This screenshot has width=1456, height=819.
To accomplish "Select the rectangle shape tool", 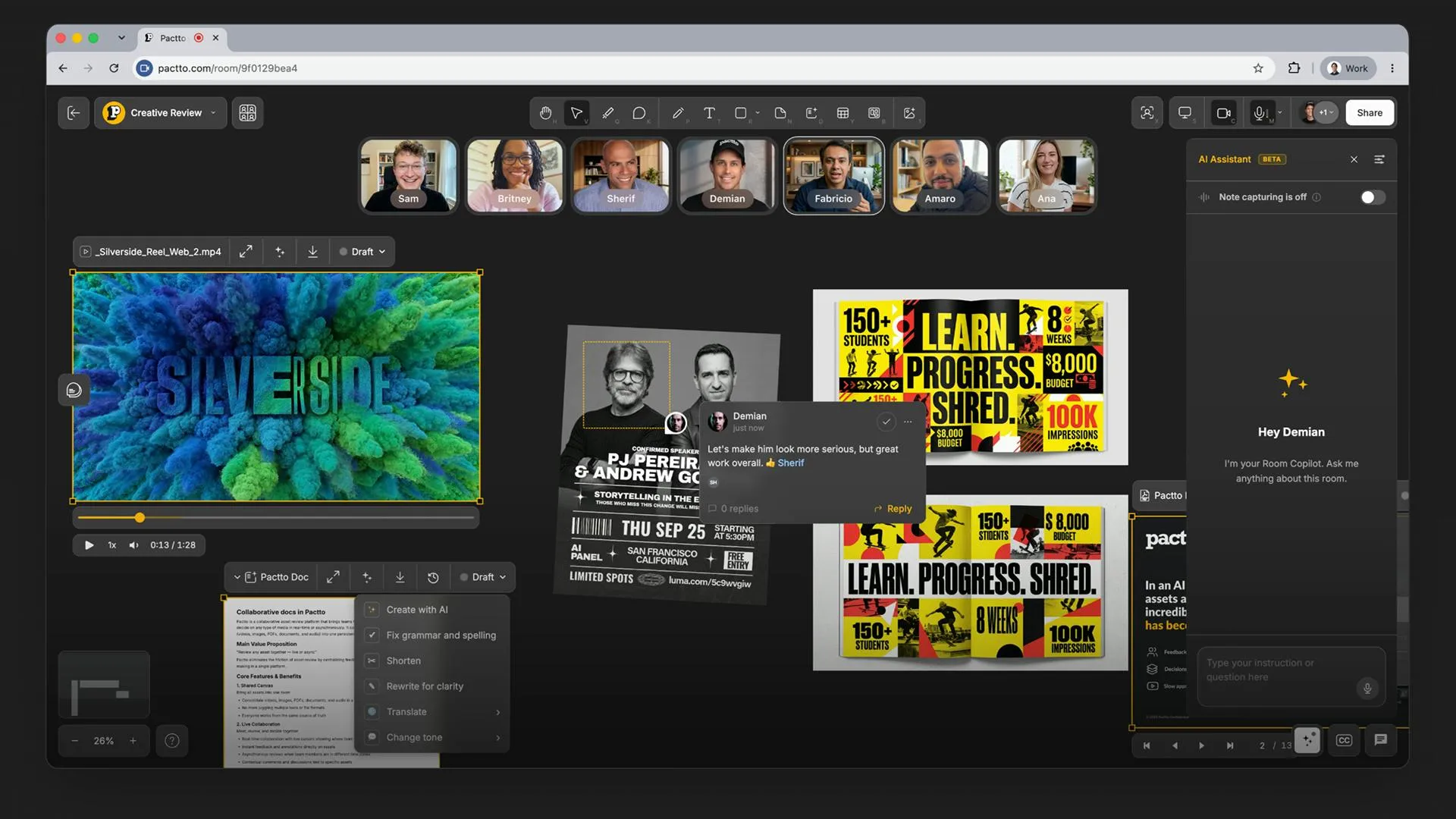I will pyautogui.click(x=741, y=113).
